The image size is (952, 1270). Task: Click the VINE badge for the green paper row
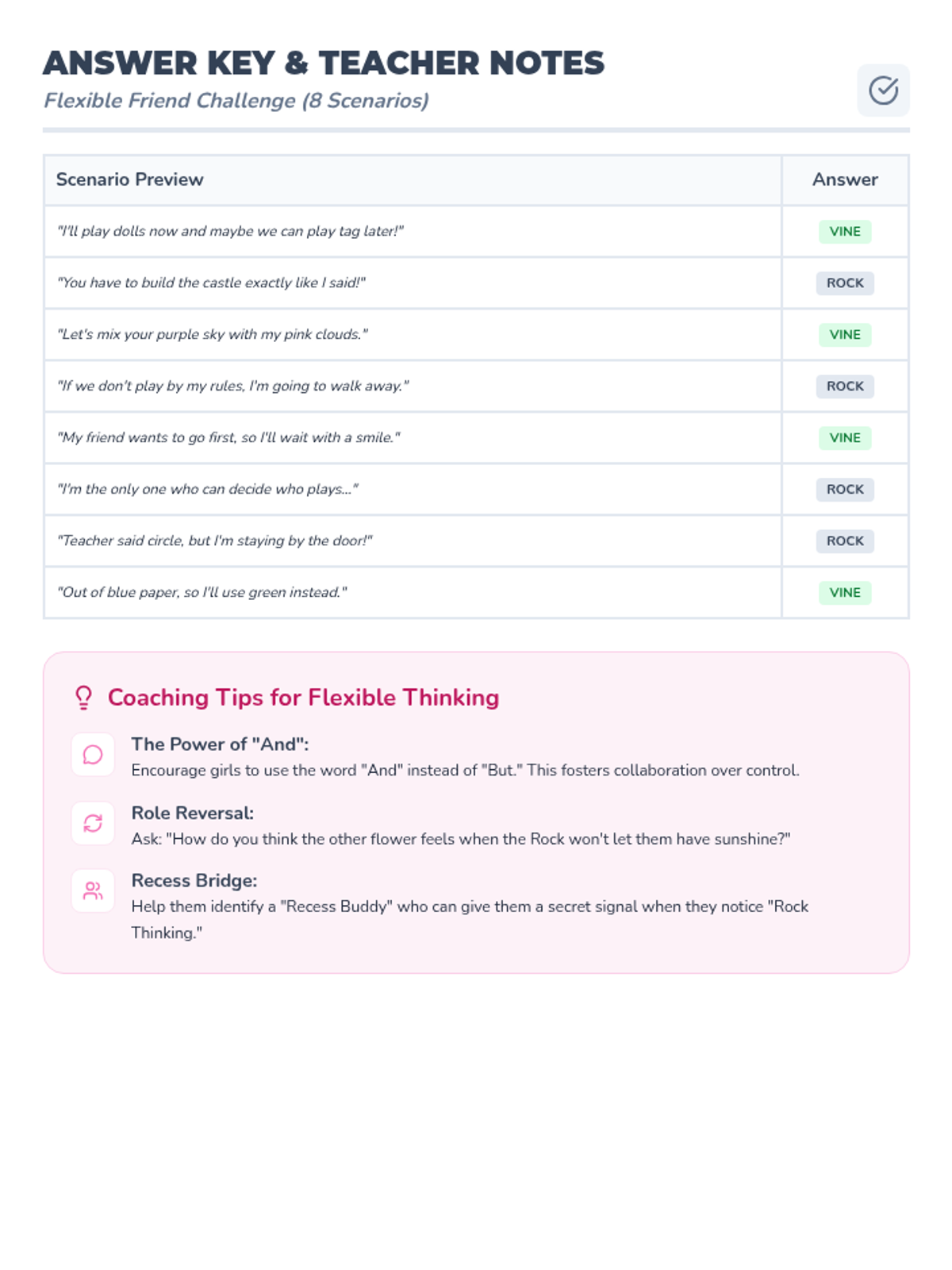coord(844,593)
